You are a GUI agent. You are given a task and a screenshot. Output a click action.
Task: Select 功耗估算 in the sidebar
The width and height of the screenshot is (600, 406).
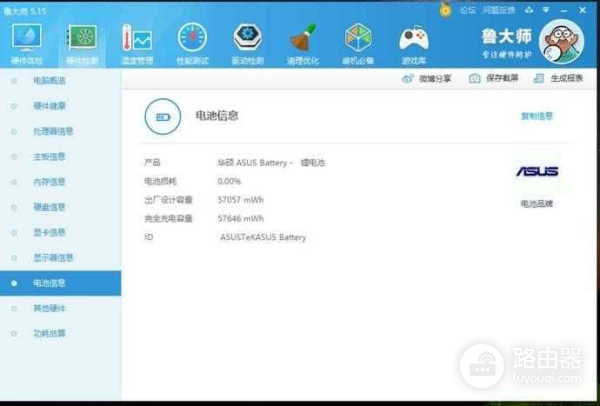(x=60, y=333)
